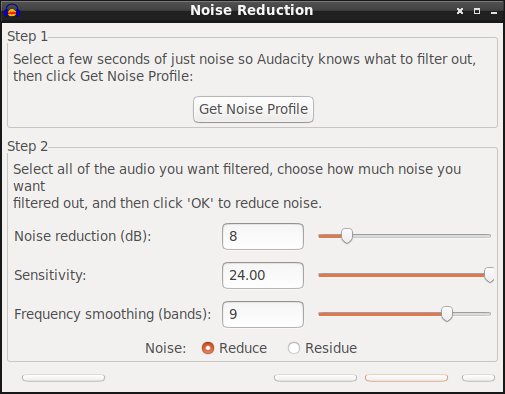
Task: Click the empty gray track of the Noise reduction slider
Action: pyautogui.click(x=421, y=236)
